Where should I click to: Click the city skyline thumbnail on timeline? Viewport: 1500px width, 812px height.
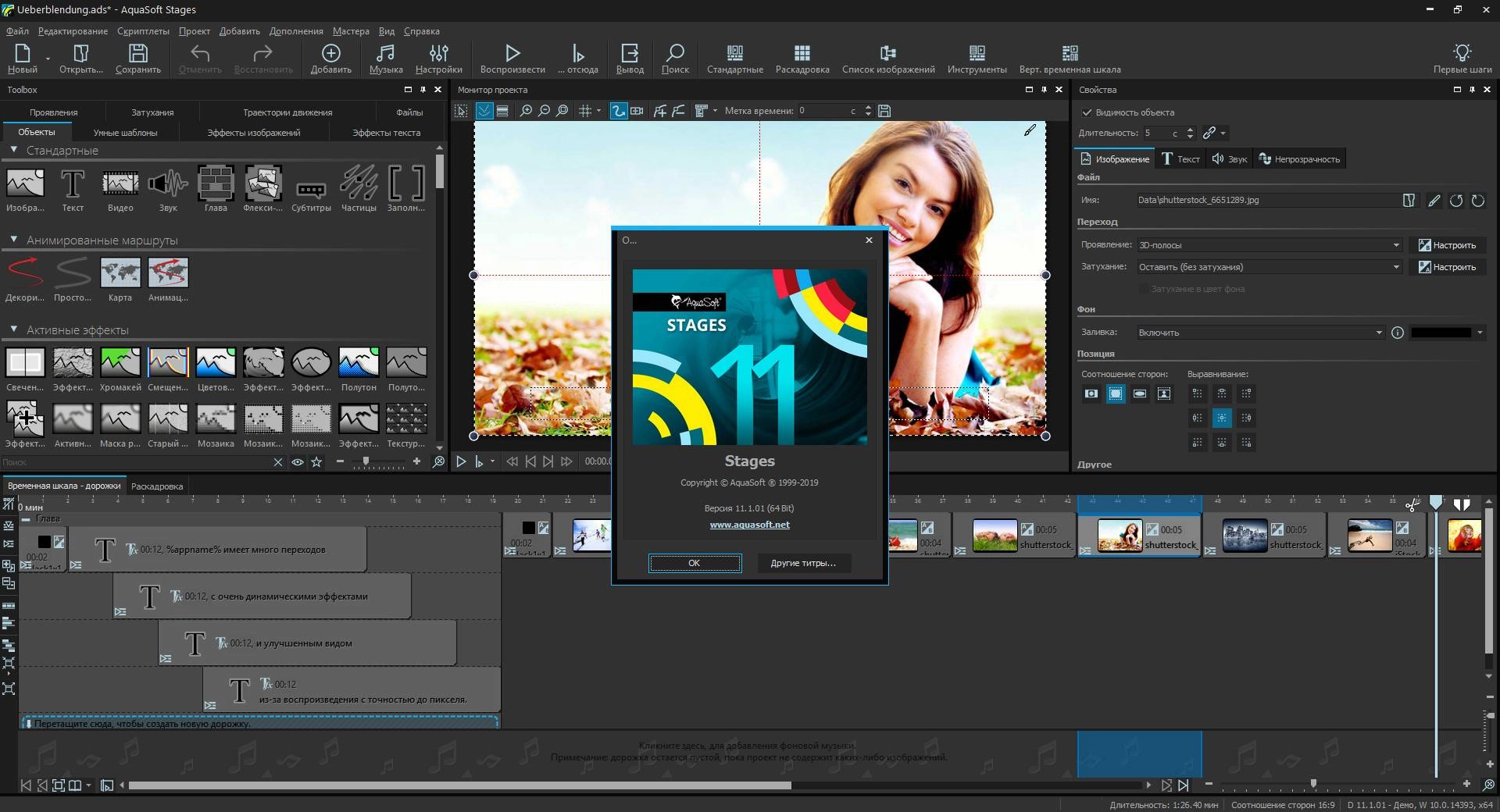click(1245, 536)
